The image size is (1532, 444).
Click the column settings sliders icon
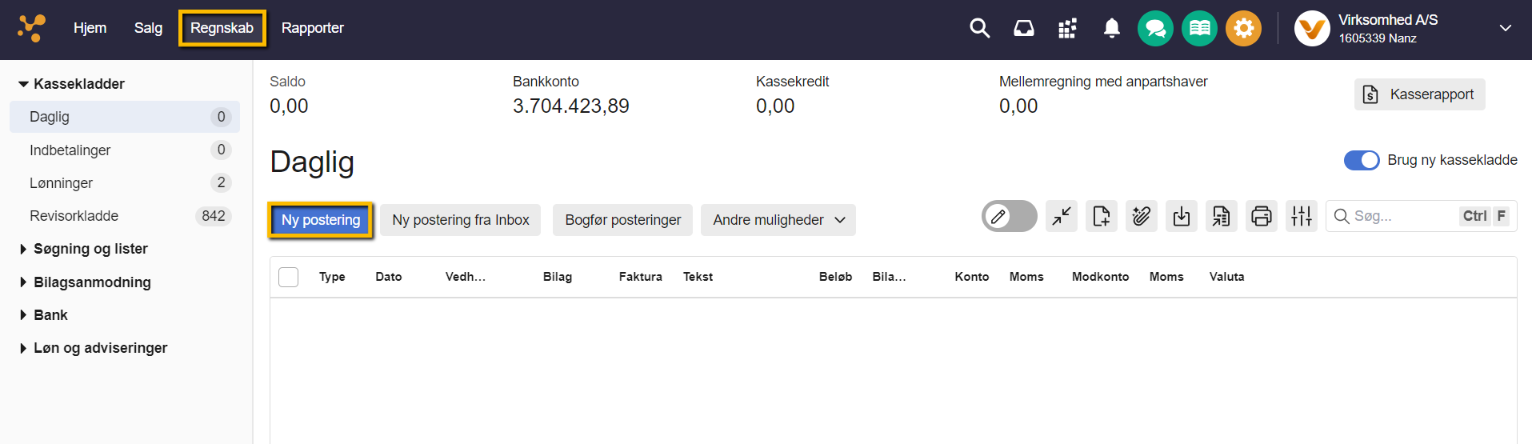[x=1301, y=216]
